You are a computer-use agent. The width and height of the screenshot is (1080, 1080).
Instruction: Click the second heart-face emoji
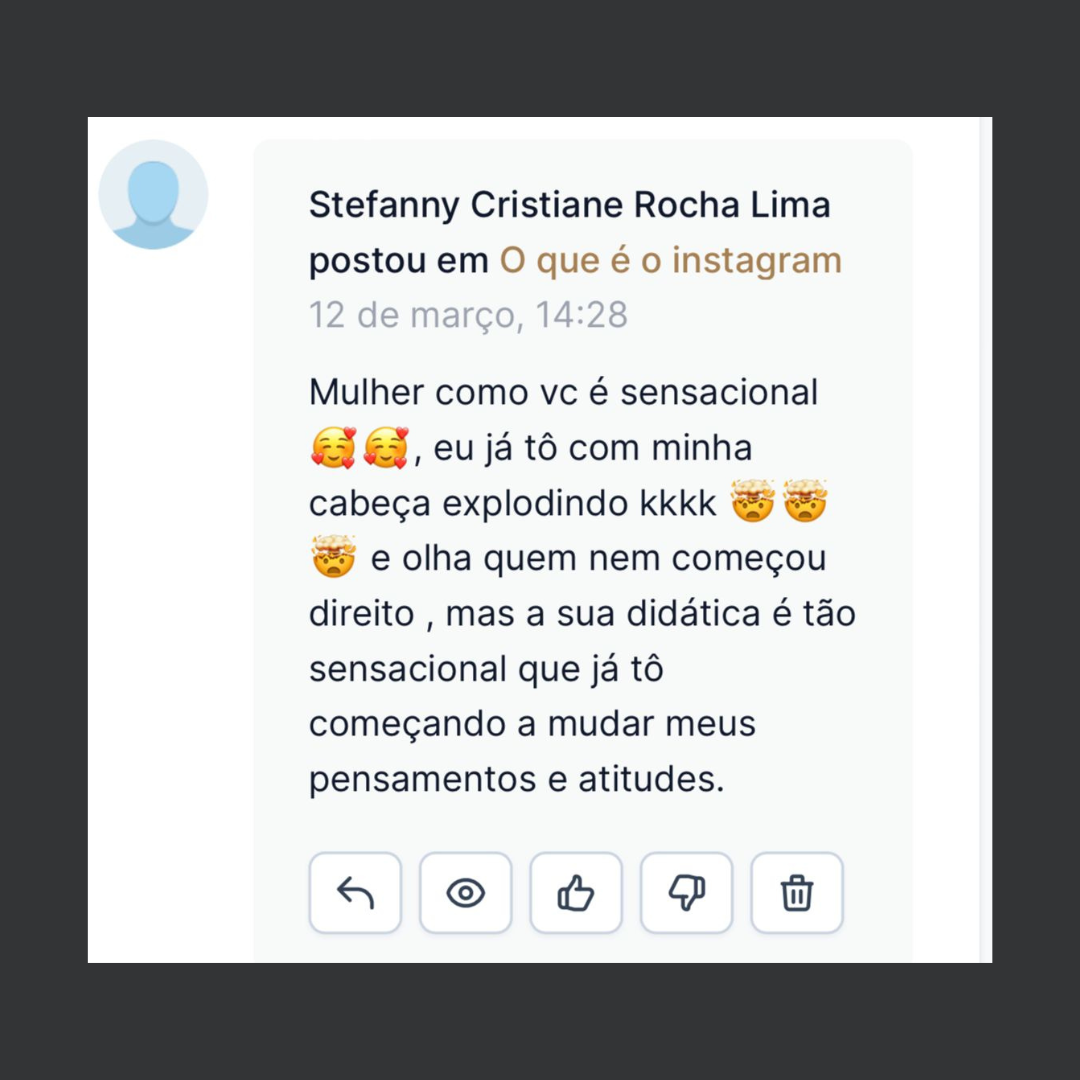point(385,448)
